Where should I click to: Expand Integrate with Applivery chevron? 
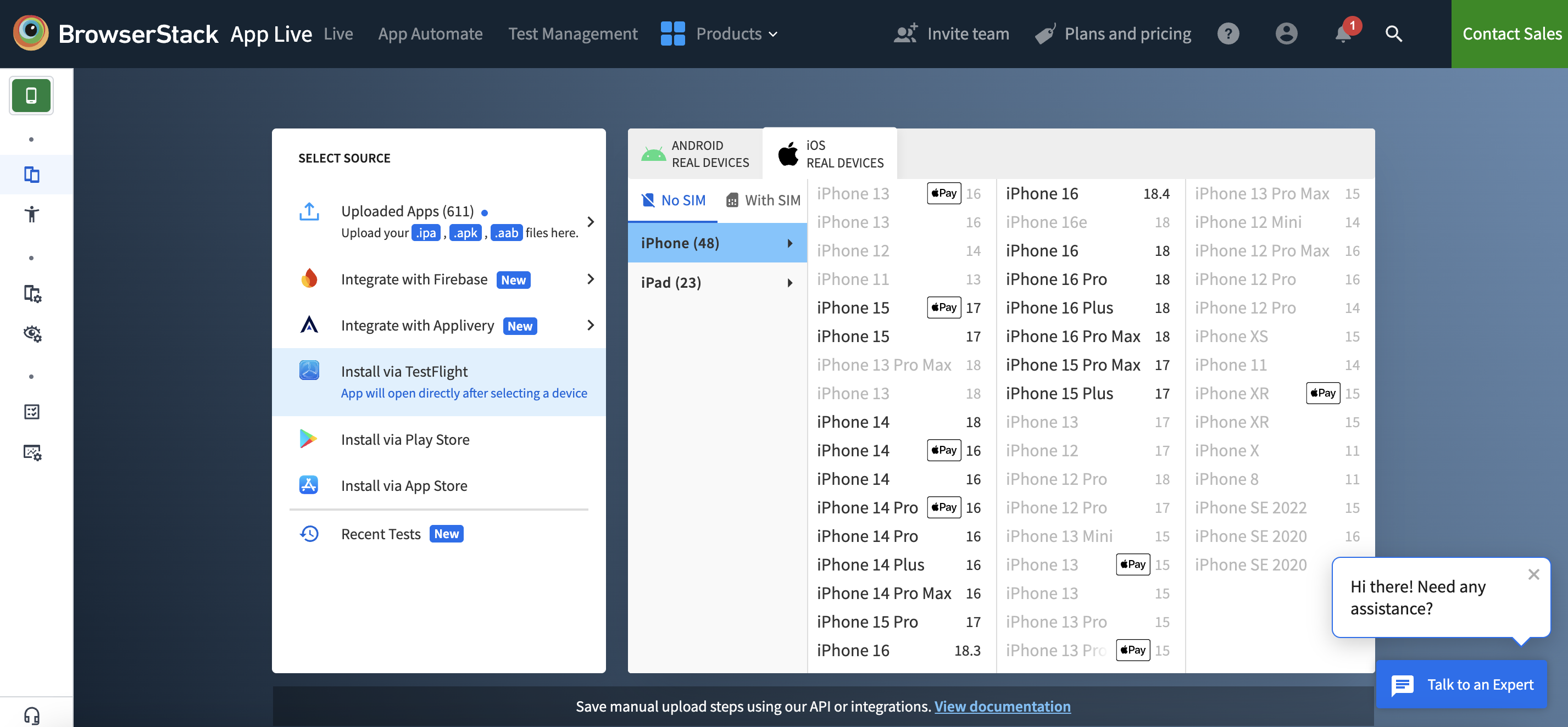pyautogui.click(x=590, y=325)
